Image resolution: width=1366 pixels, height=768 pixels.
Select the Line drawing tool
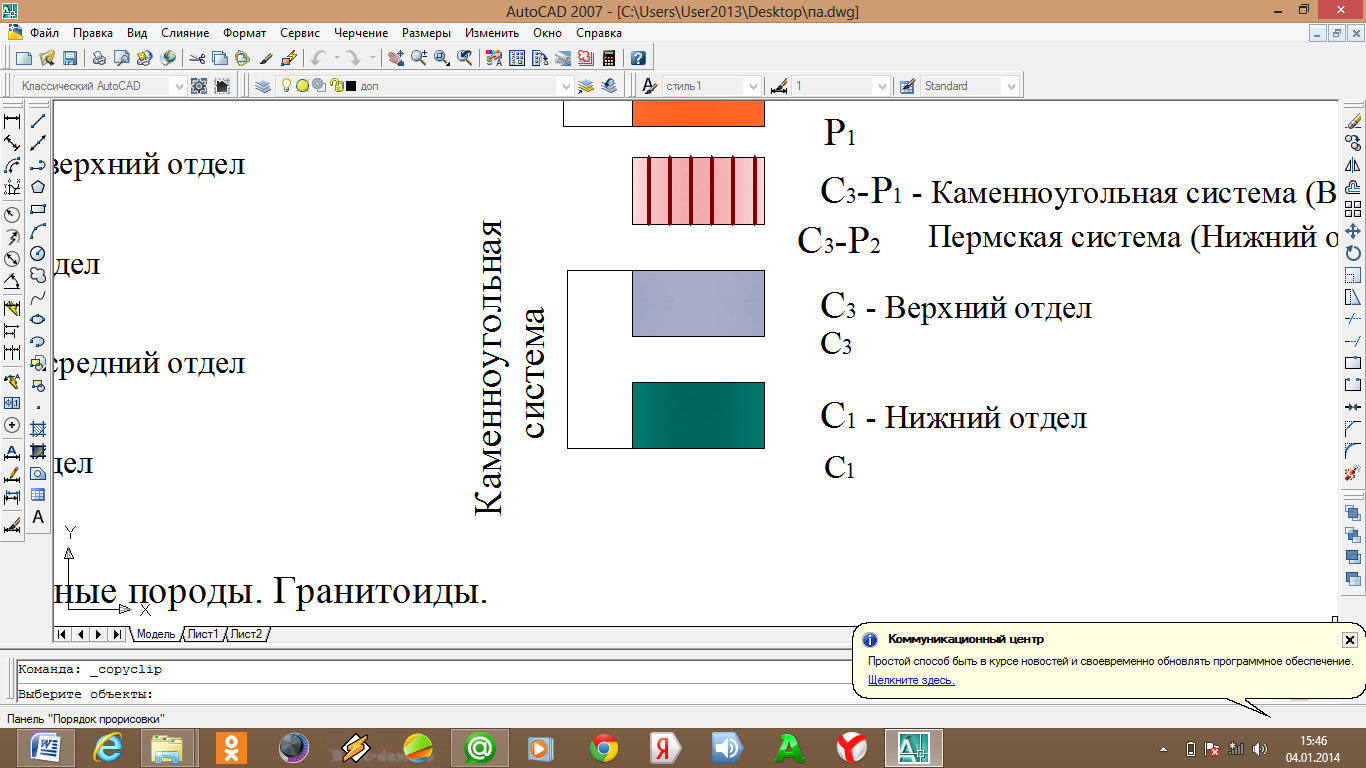point(38,121)
